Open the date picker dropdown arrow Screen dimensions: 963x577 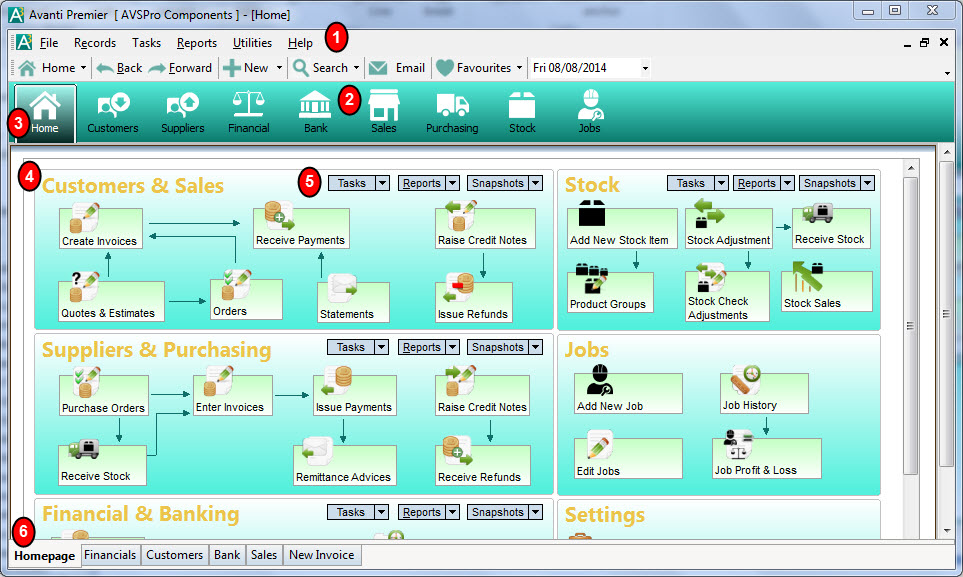[x=645, y=68]
